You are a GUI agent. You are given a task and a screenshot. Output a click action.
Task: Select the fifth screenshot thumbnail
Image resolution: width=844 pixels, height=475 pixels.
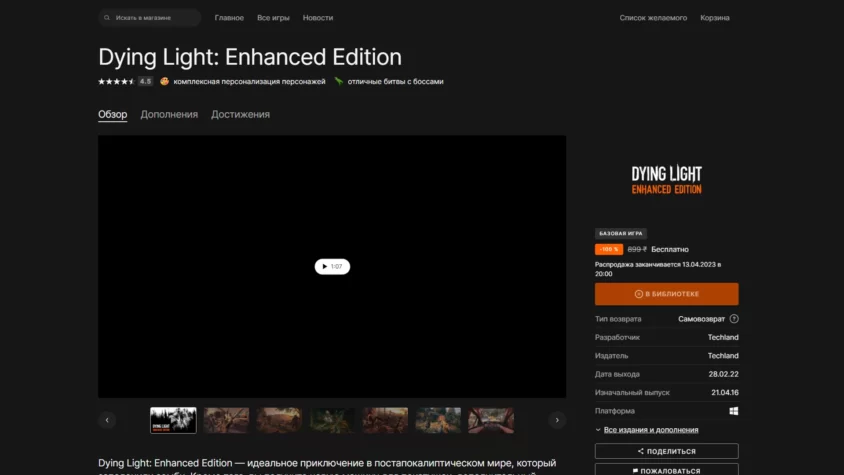[x=385, y=420]
